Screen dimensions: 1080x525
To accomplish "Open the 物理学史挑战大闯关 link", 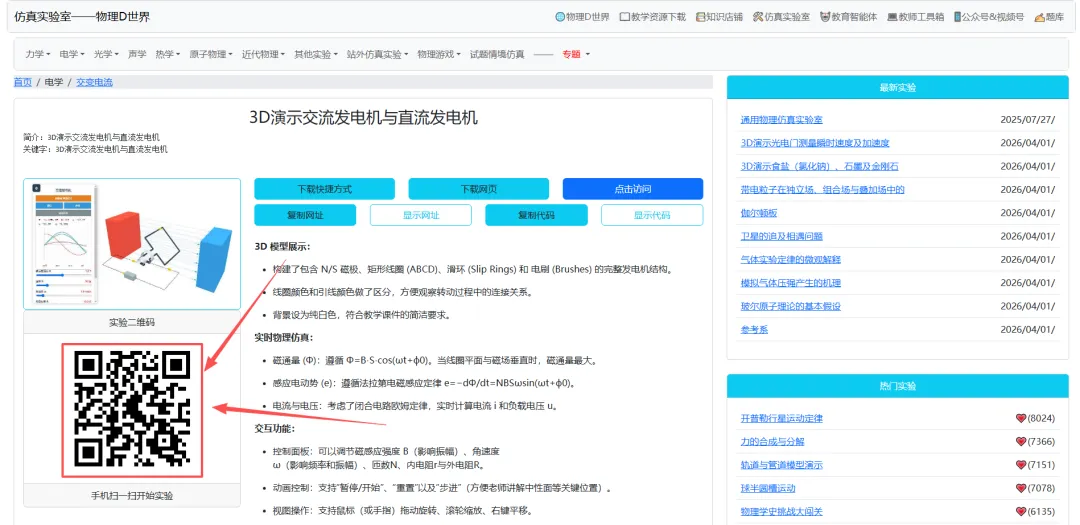I will [782, 512].
